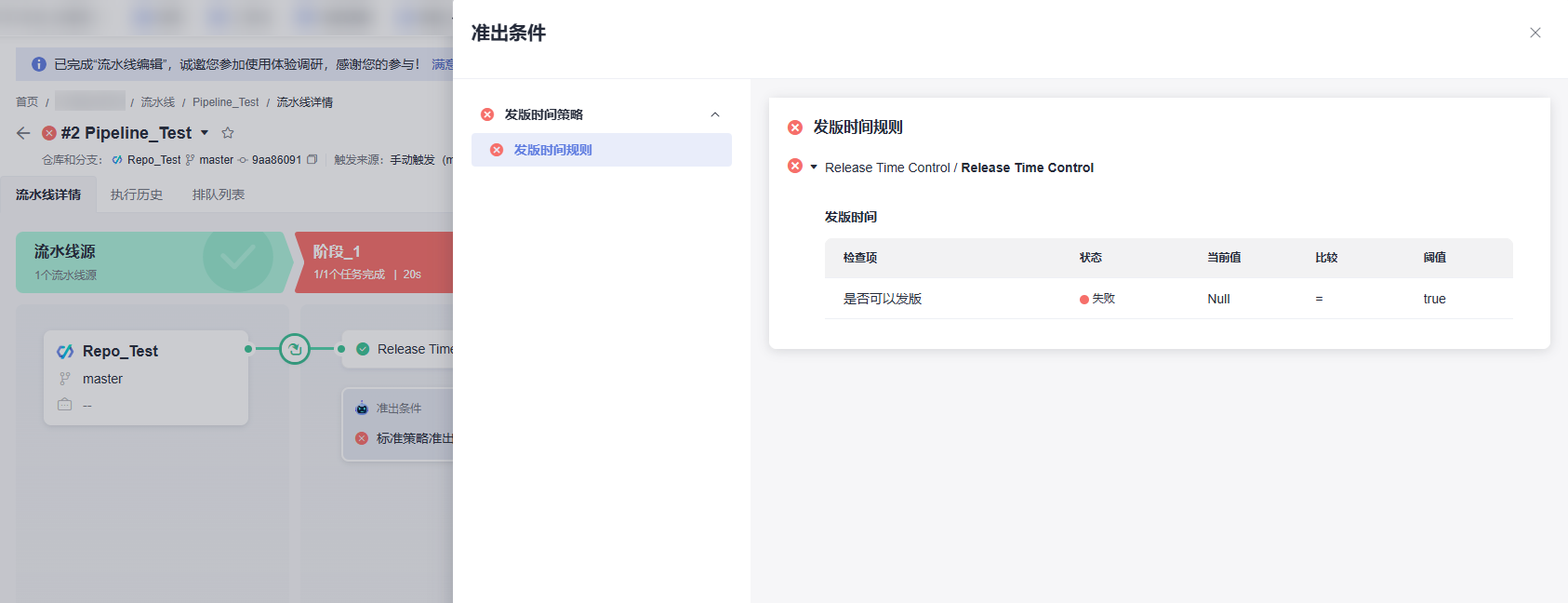Open the Repo_Test source card
Image resolution: width=1568 pixels, height=603 pixels.
click(146, 378)
